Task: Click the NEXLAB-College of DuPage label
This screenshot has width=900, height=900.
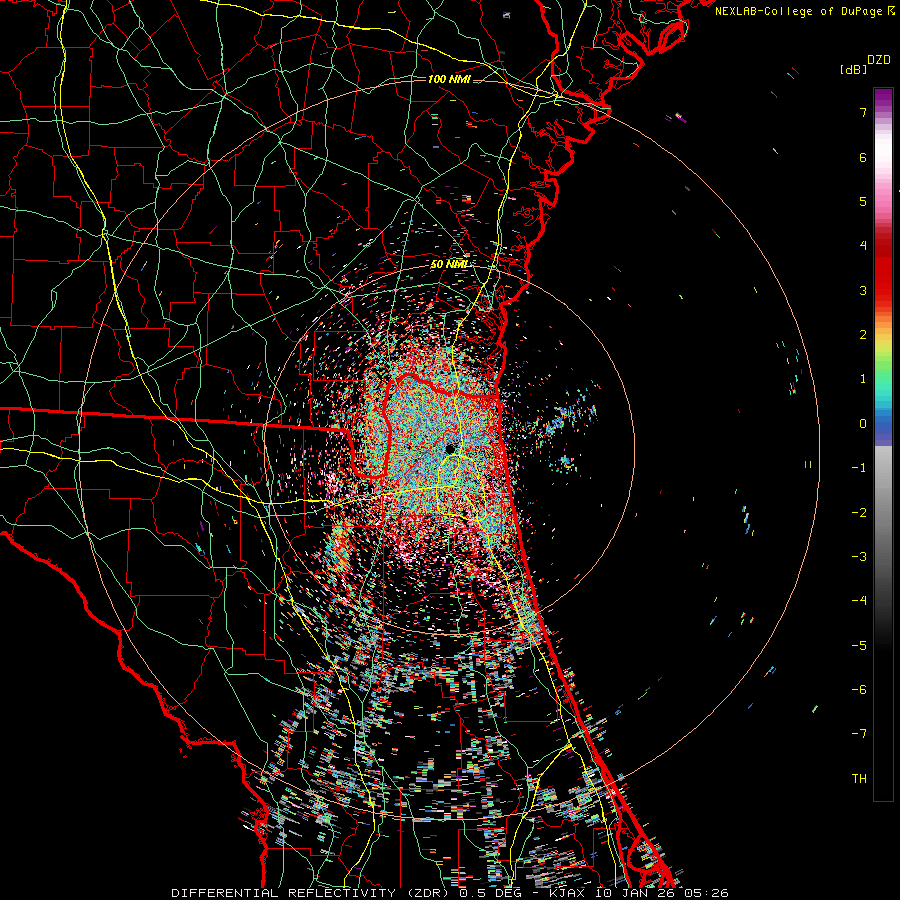Action: pyautogui.click(x=804, y=11)
